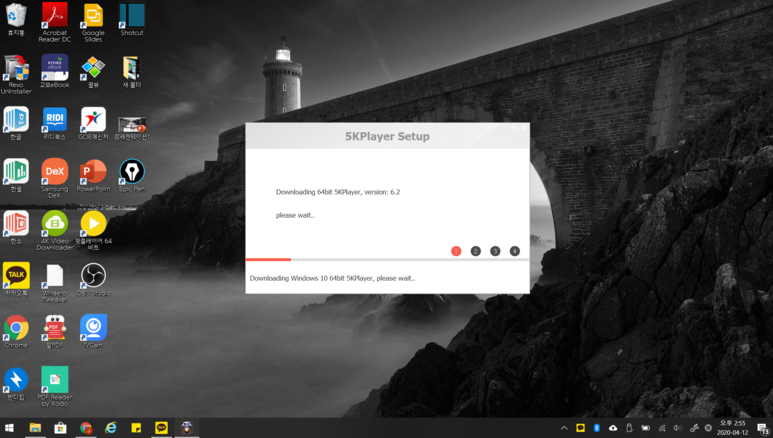Show hidden system tray icons

click(564, 428)
